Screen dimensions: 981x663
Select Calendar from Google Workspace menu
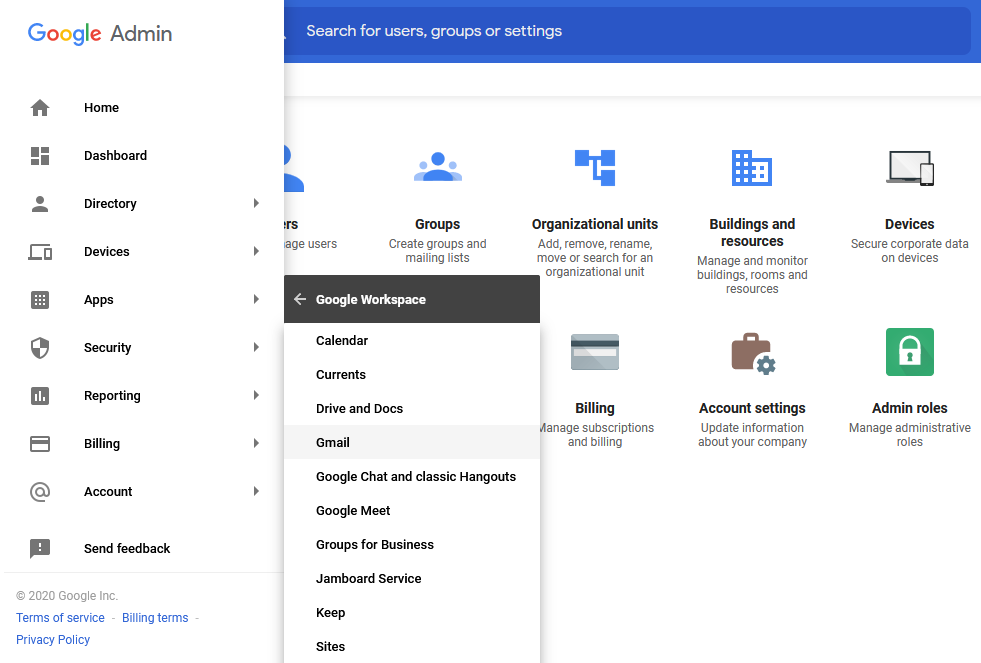(x=412, y=341)
